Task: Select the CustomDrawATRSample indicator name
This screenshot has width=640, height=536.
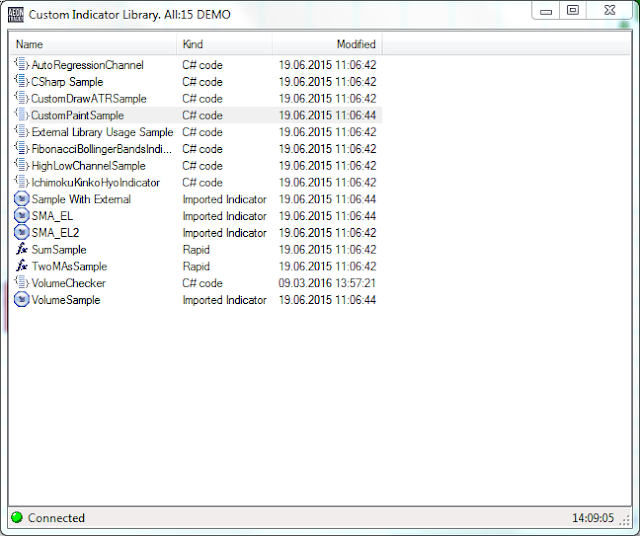Action: pos(89,98)
